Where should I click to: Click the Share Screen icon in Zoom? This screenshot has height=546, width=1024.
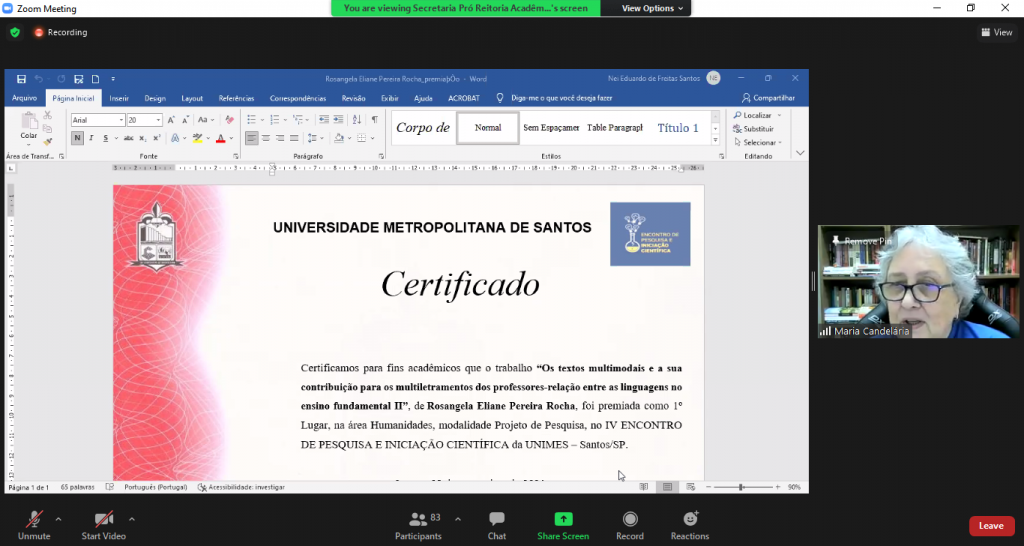coord(563,519)
